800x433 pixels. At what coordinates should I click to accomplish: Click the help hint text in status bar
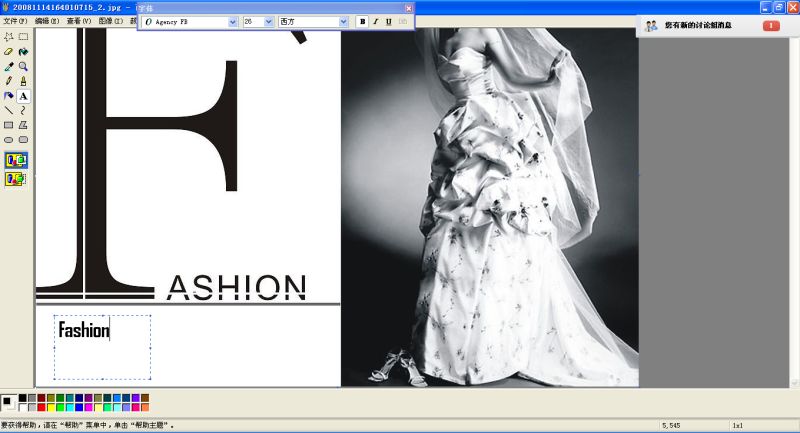tap(87, 425)
